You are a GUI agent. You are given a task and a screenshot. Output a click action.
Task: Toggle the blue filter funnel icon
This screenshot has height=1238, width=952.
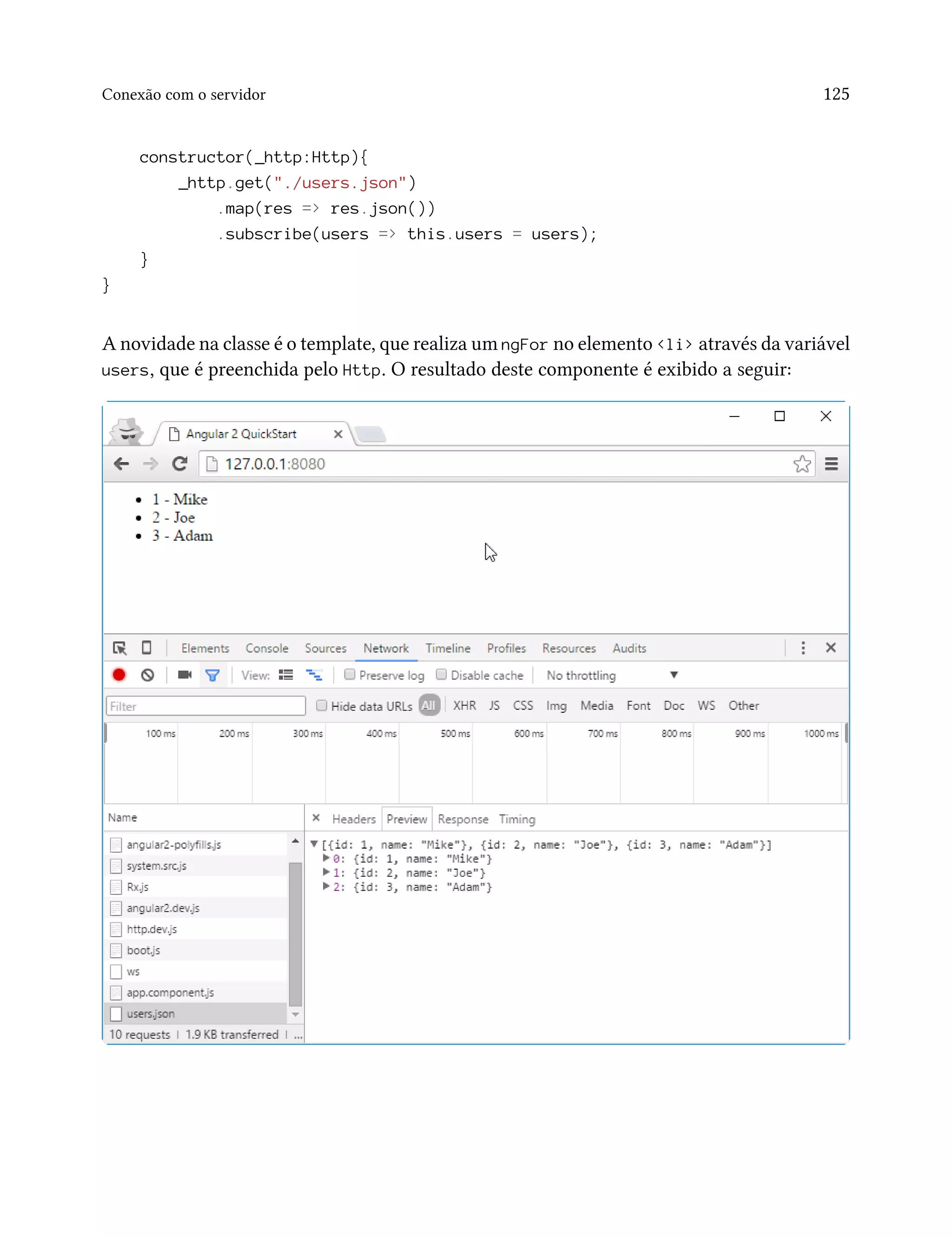coord(212,675)
